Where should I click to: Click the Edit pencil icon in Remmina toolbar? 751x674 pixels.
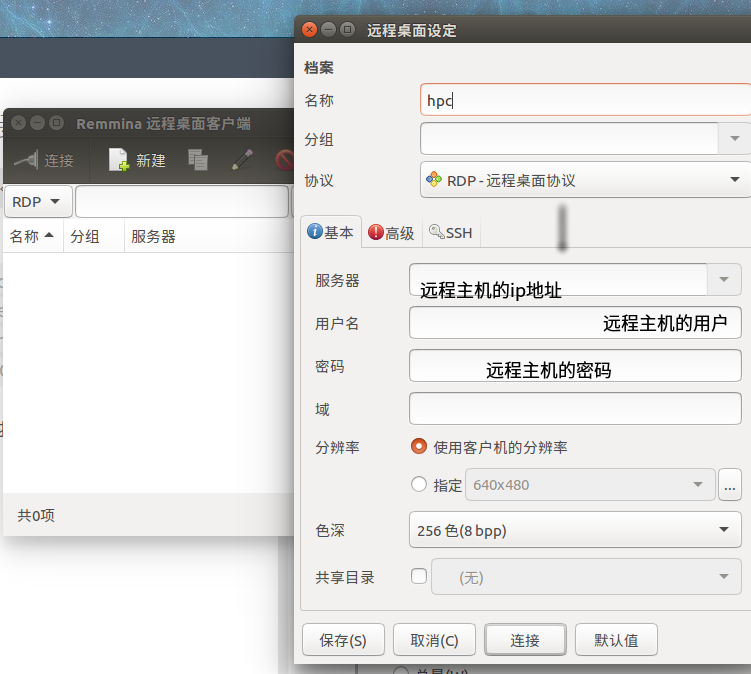coord(242,160)
